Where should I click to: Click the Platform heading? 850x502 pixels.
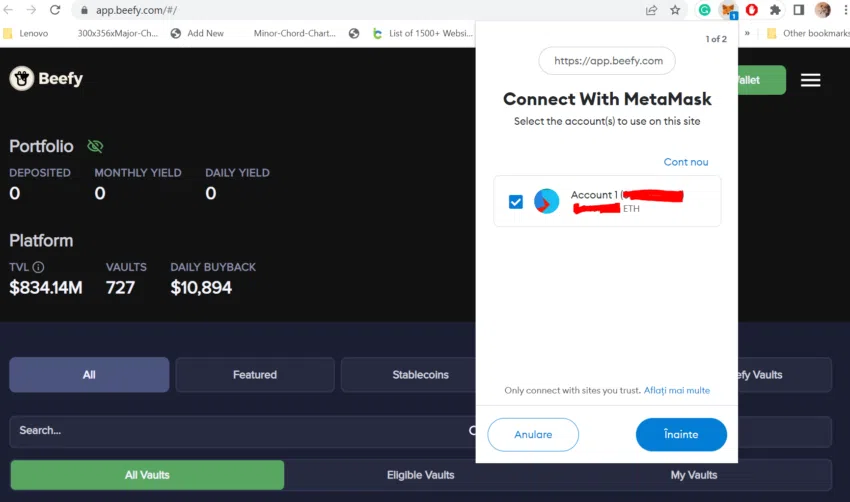(x=41, y=240)
